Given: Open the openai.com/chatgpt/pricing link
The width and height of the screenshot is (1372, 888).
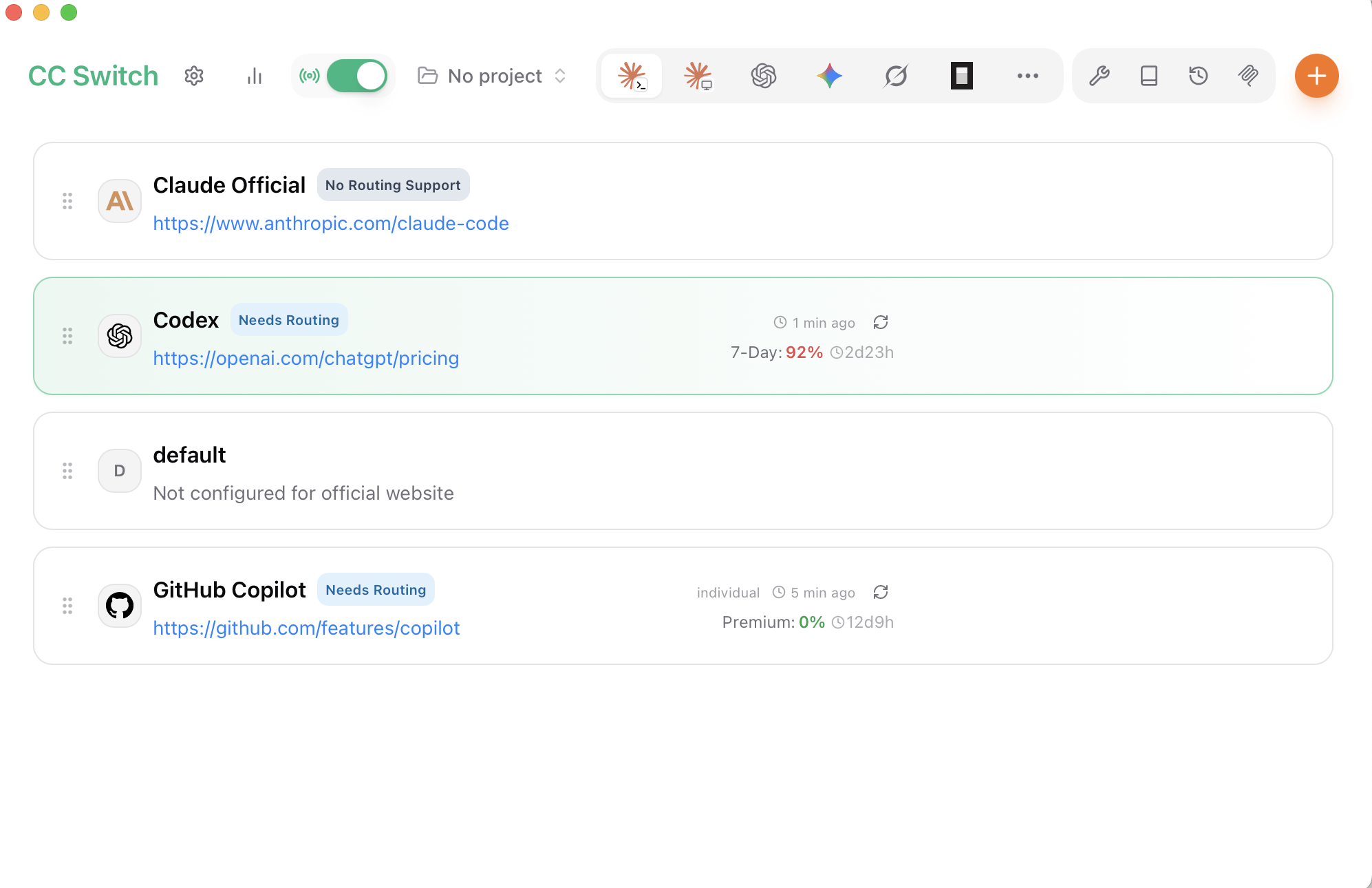Looking at the screenshot, I should tap(306, 358).
